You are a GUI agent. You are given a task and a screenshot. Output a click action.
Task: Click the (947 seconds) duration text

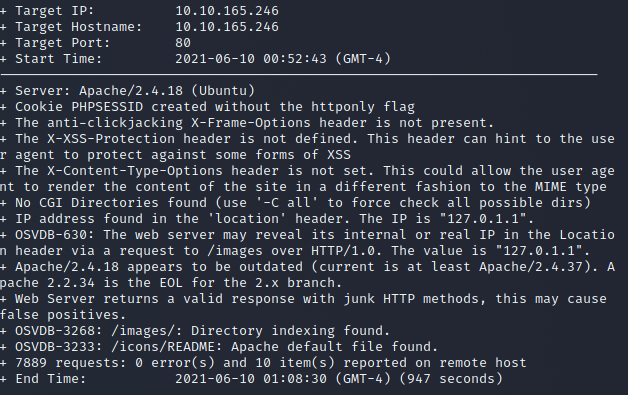click(x=451, y=379)
